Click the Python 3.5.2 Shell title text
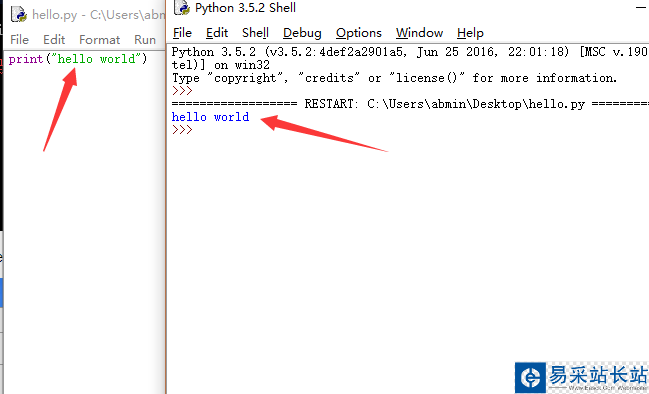 click(245, 8)
